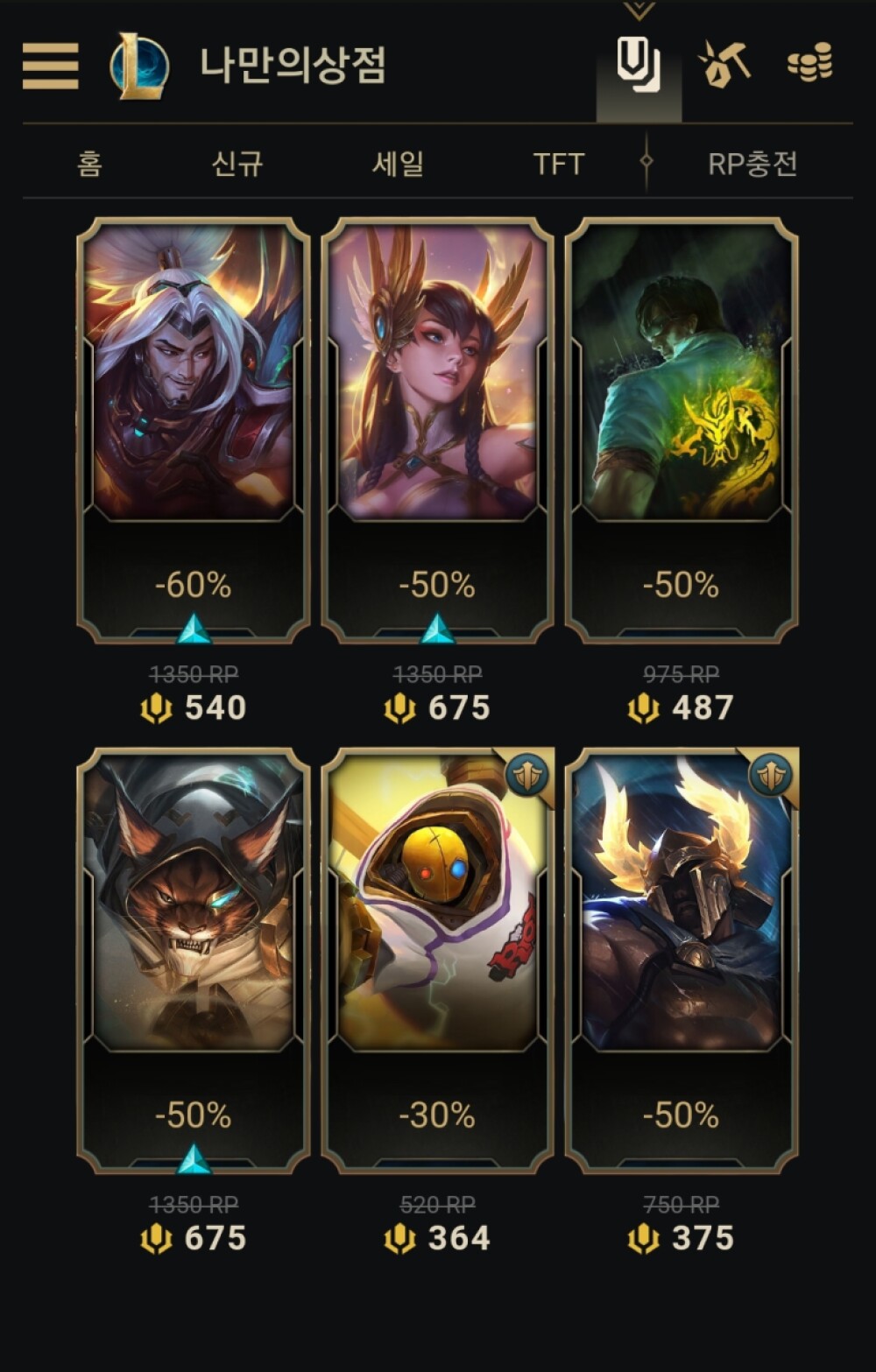Open the hammer crafting icon
The width and height of the screenshot is (876, 1372).
click(724, 63)
